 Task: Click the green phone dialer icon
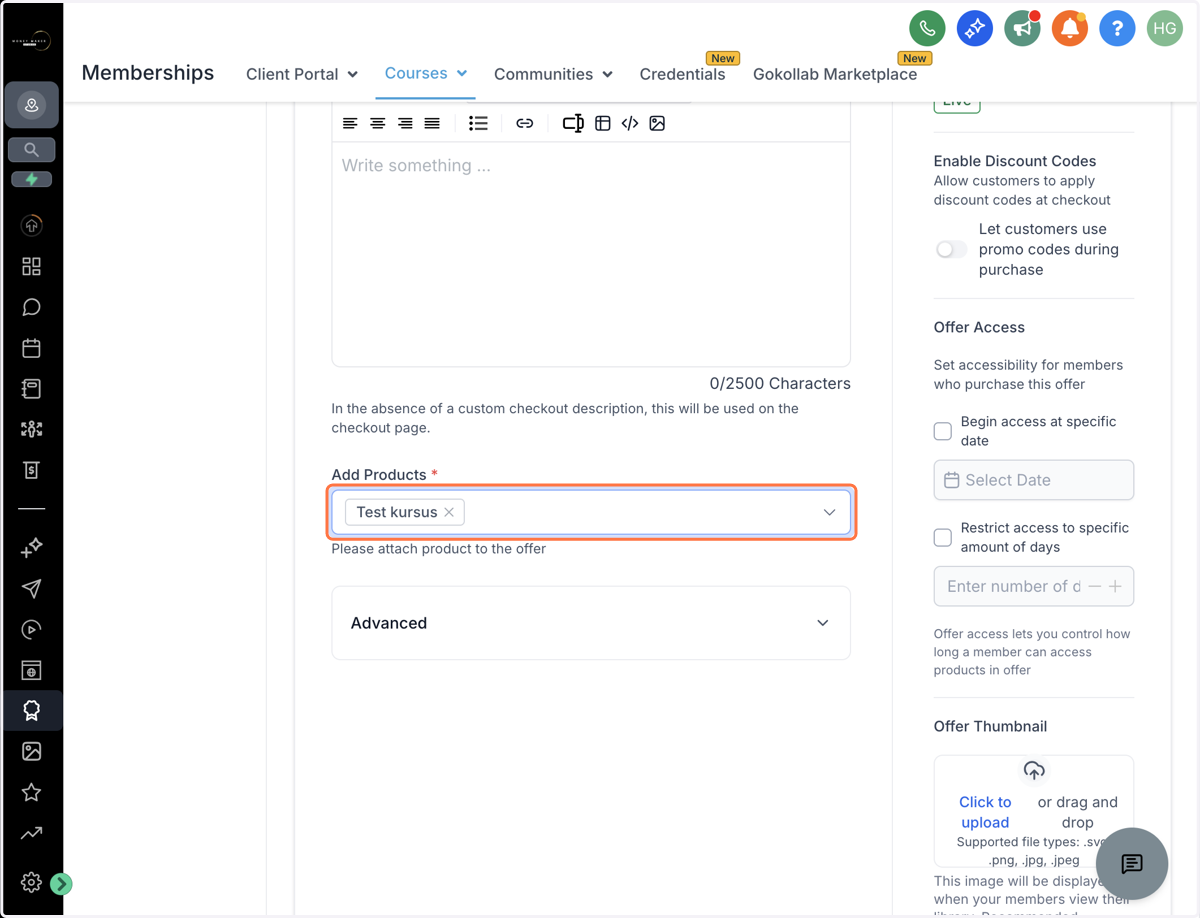927,28
